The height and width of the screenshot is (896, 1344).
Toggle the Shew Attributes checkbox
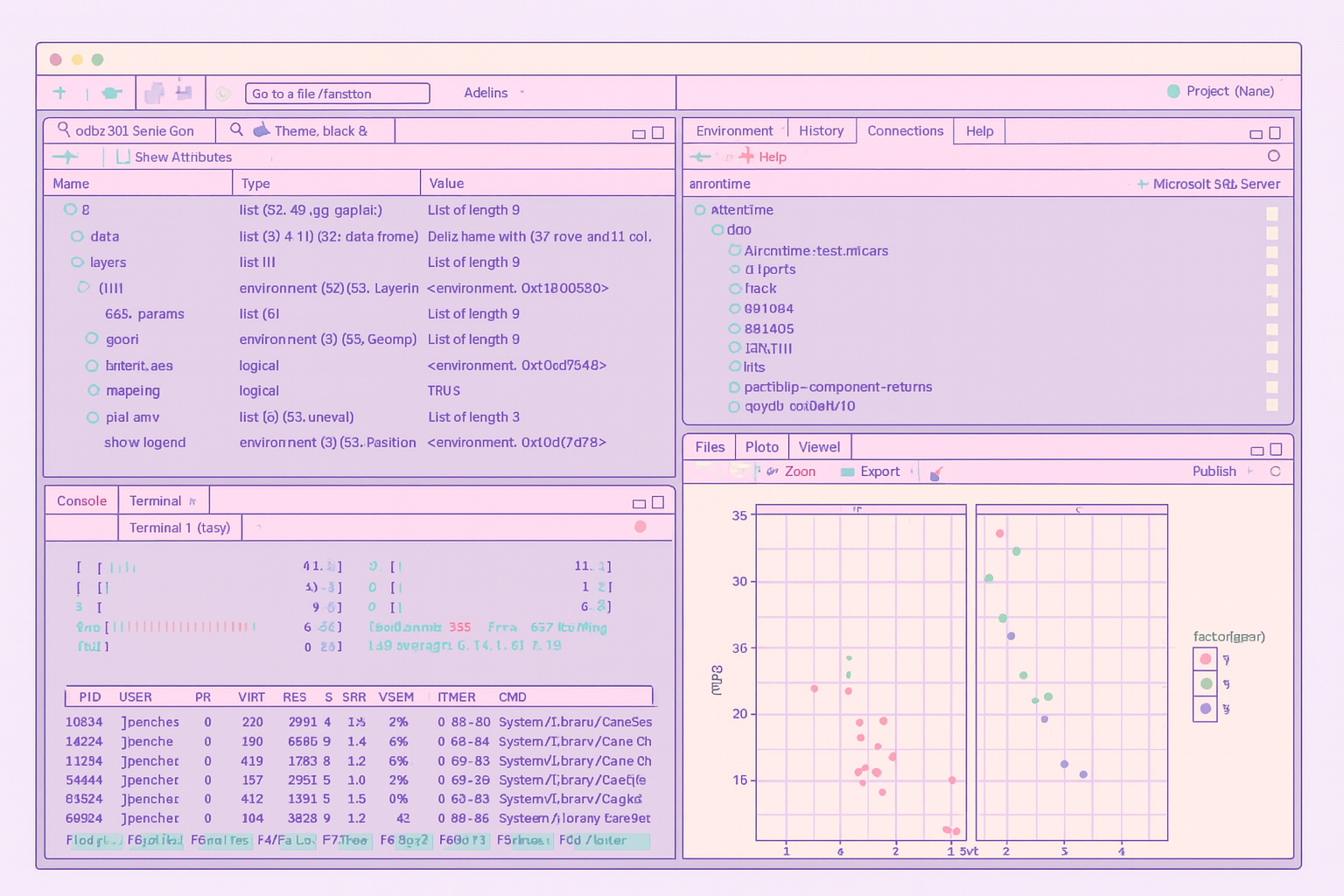pos(123,157)
